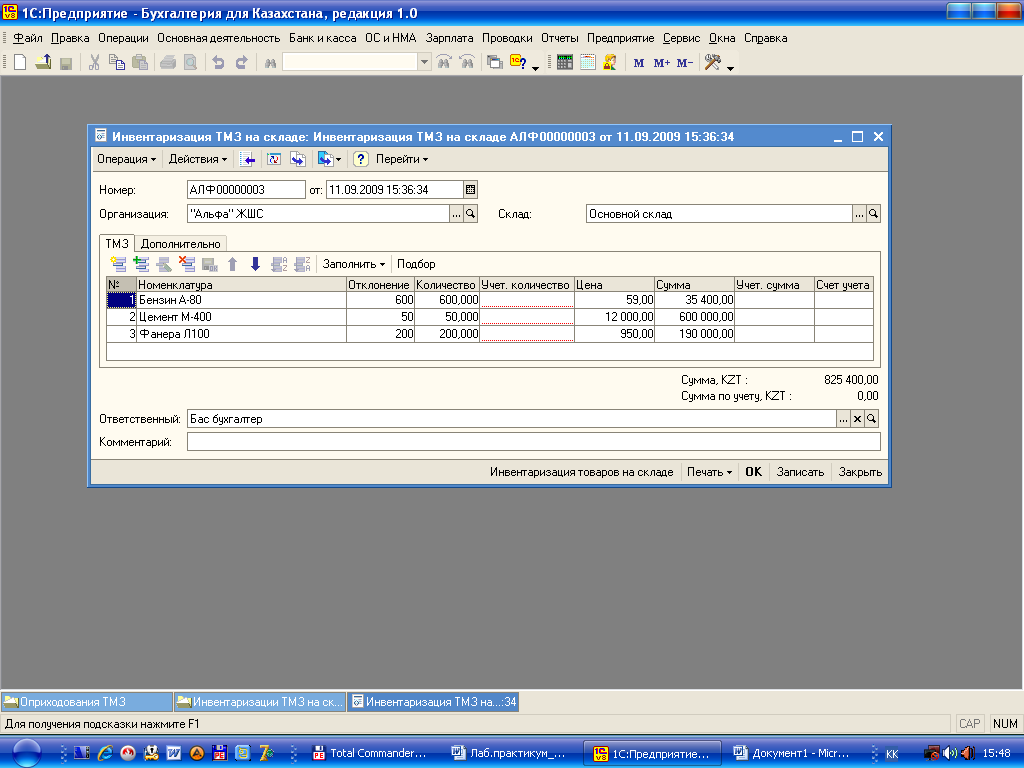
Task: Click the Комментарий input field
Action: pos(534,442)
